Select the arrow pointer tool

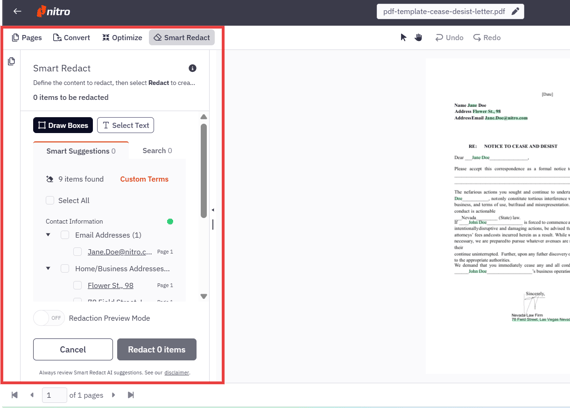[x=403, y=37]
